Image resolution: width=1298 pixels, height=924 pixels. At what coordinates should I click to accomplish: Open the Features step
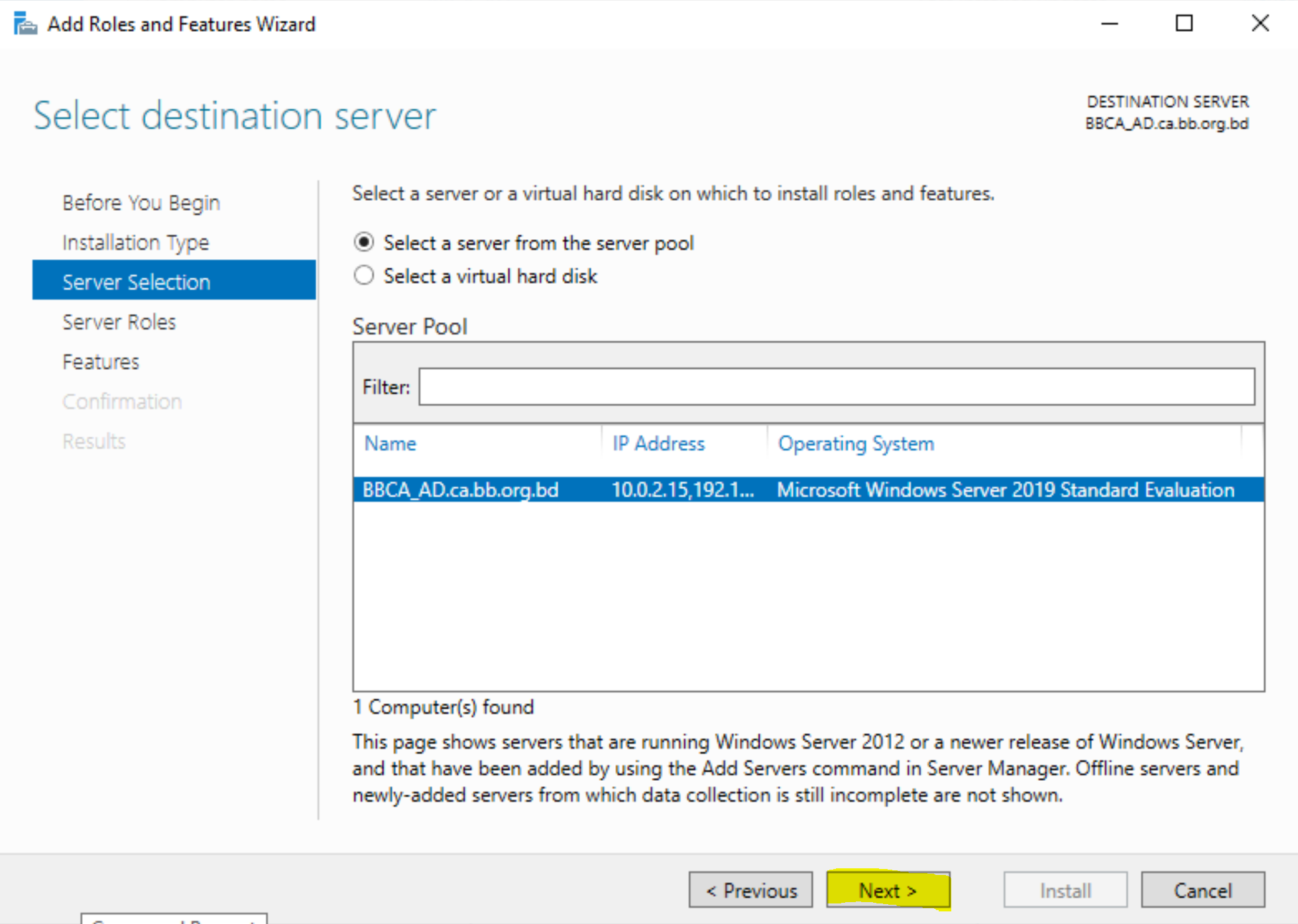point(100,362)
